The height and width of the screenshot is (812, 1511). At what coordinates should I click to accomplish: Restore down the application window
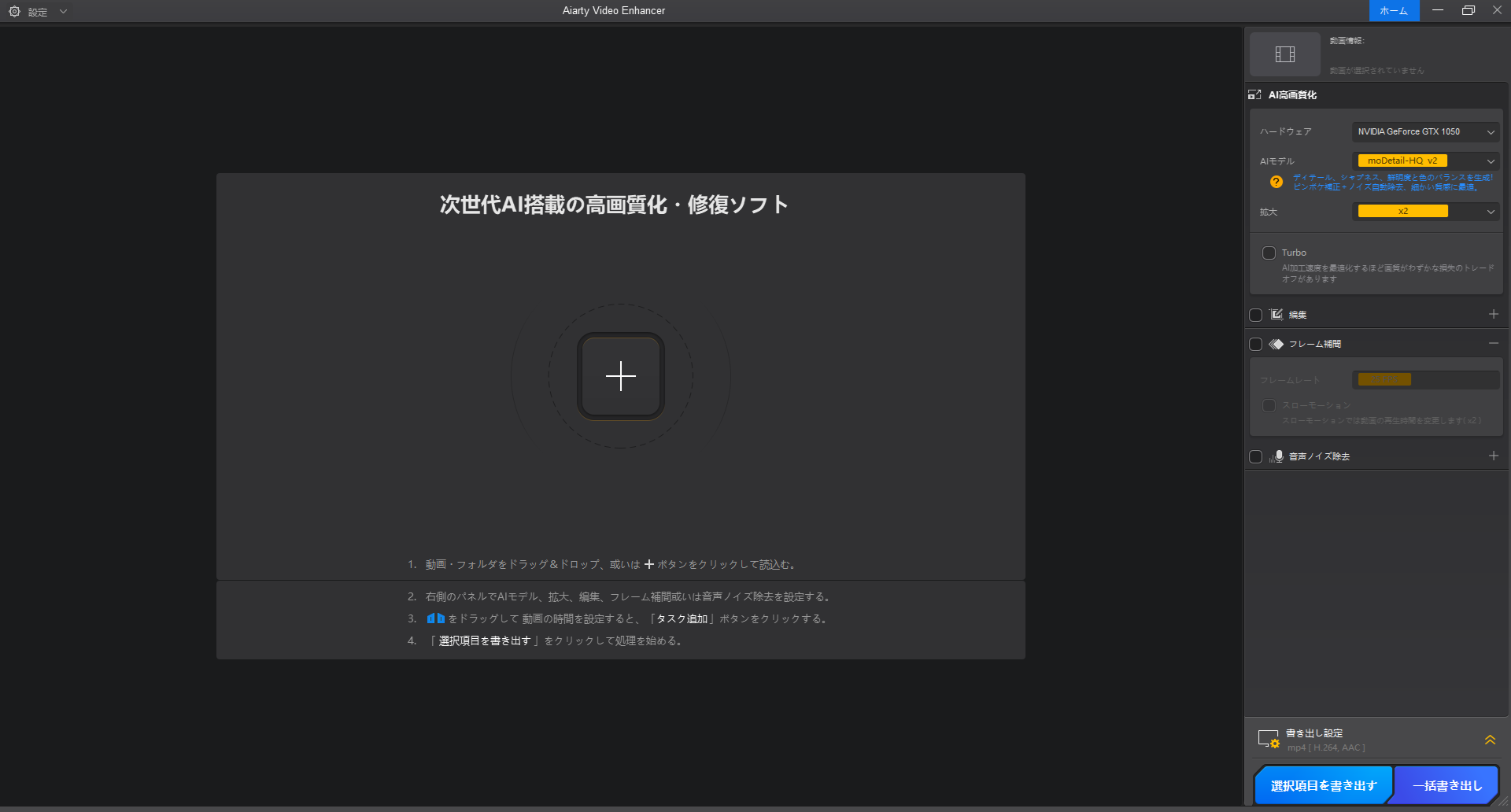tap(1469, 10)
